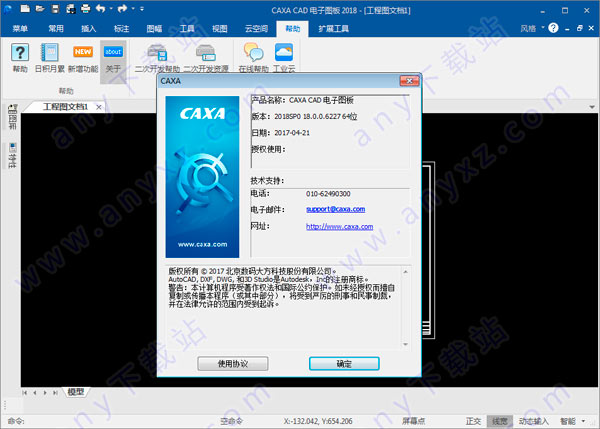Go to next layout tab arrow

tap(45, 393)
